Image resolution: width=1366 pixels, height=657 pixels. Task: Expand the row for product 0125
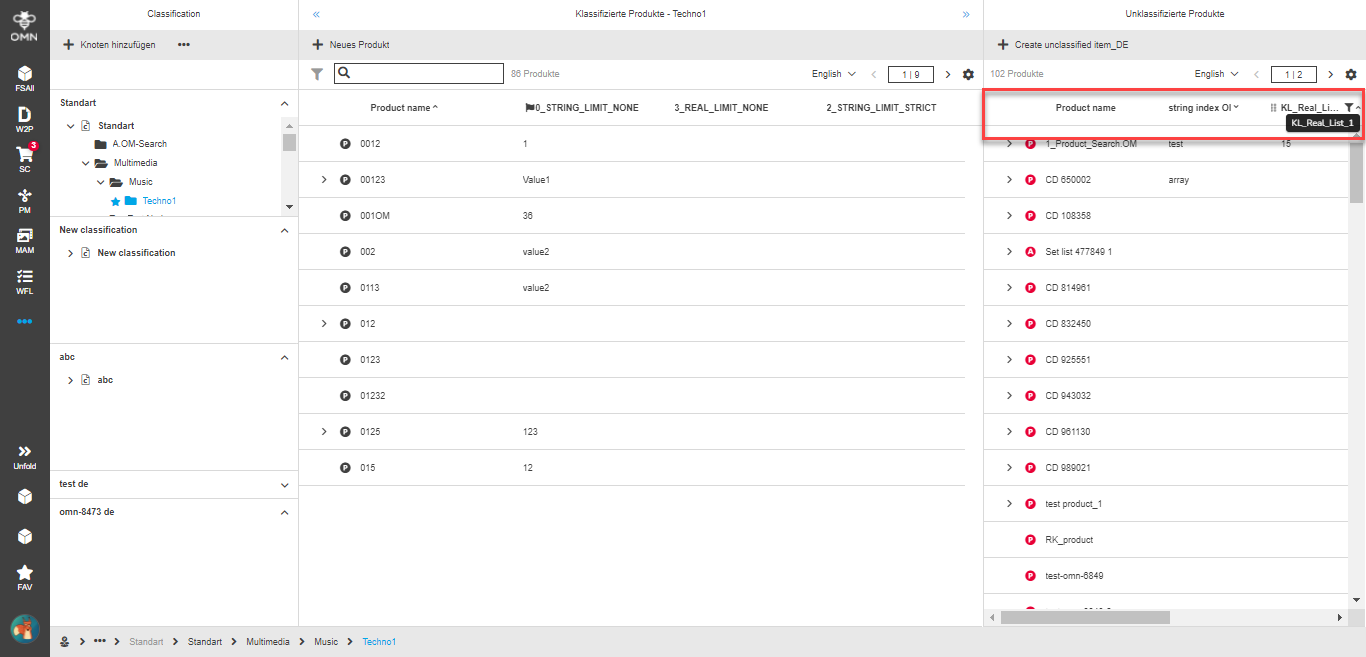pyautogui.click(x=323, y=431)
